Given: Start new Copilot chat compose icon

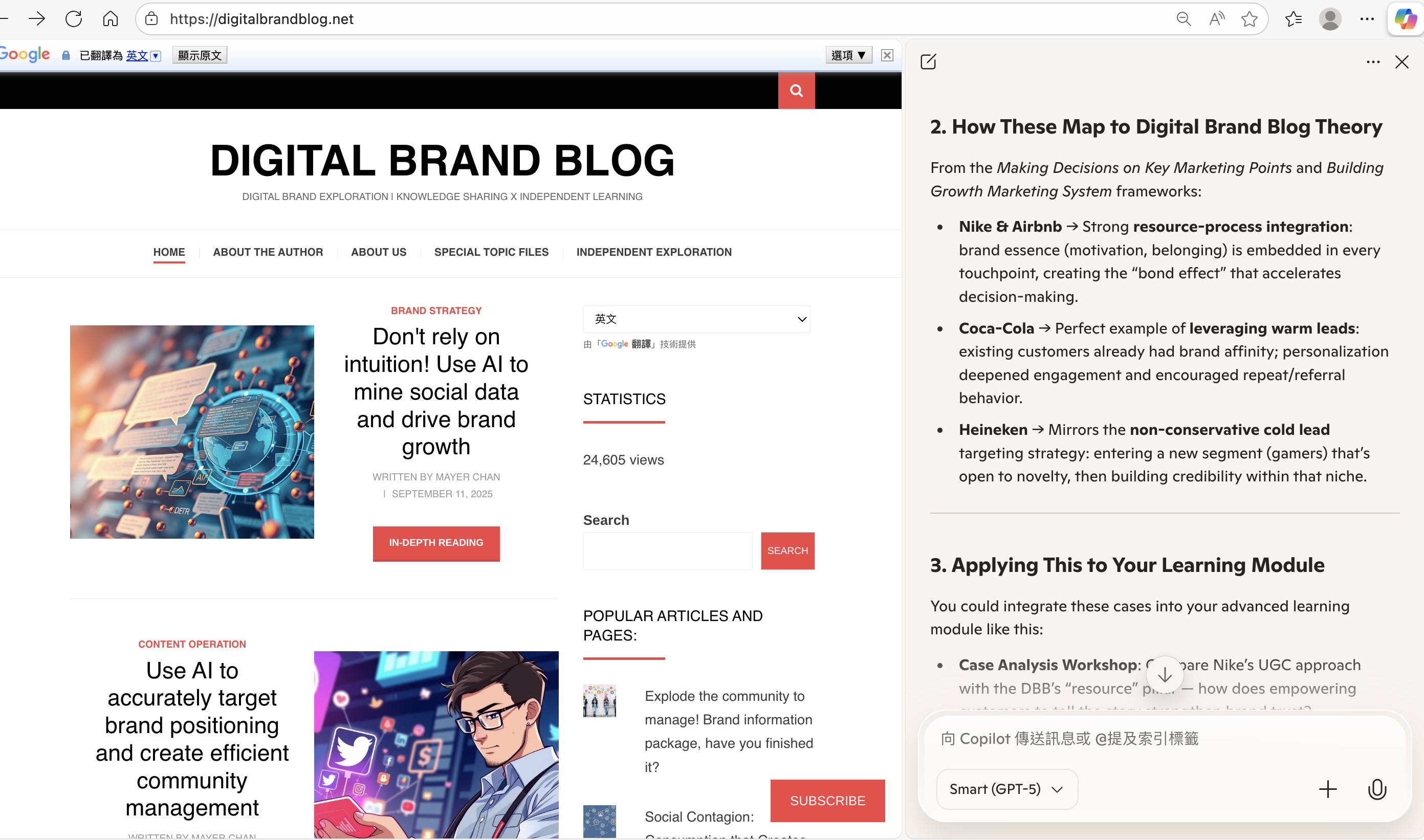Looking at the screenshot, I should pos(928,62).
